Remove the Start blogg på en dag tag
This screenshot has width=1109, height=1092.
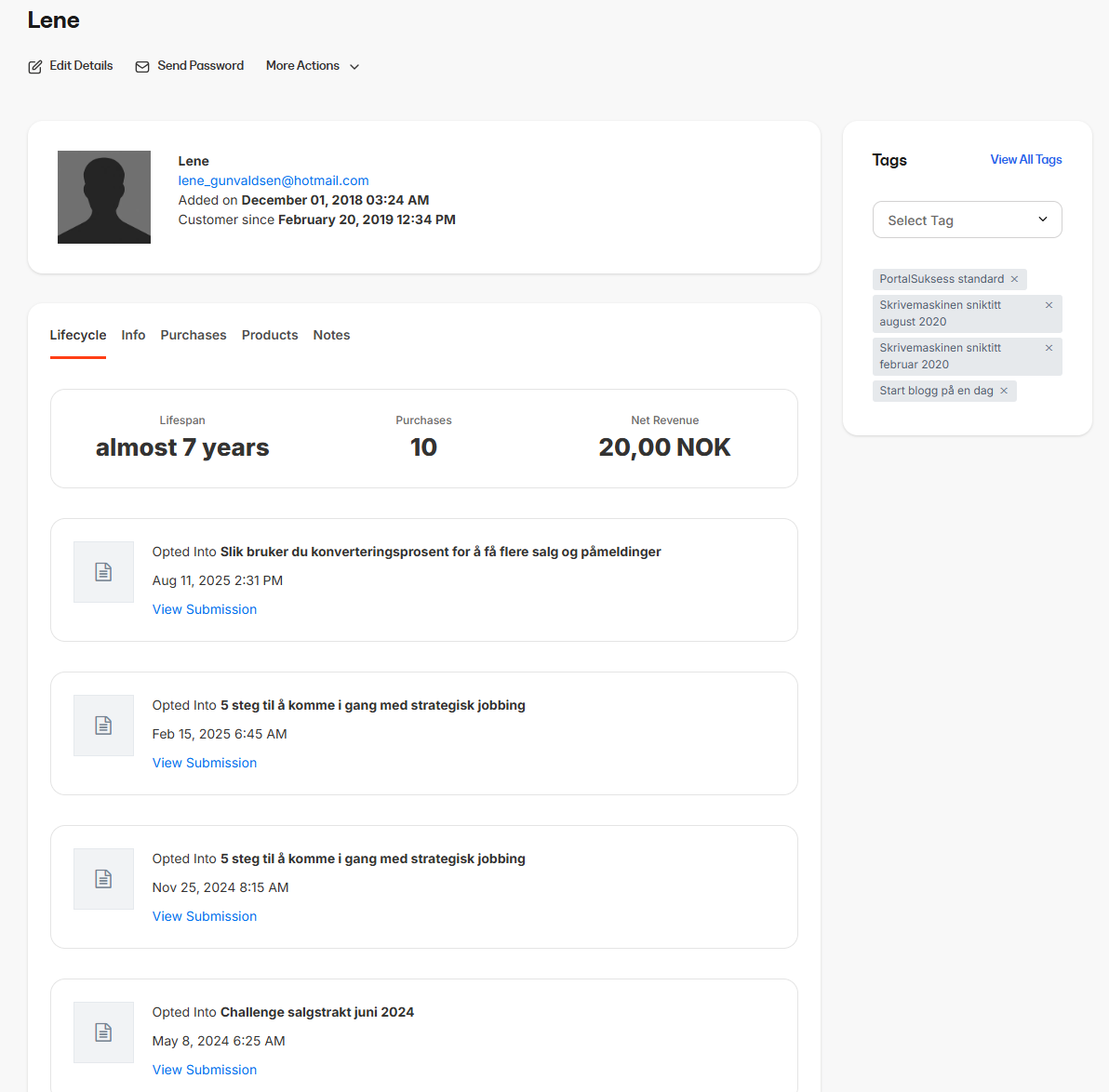click(1004, 391)
